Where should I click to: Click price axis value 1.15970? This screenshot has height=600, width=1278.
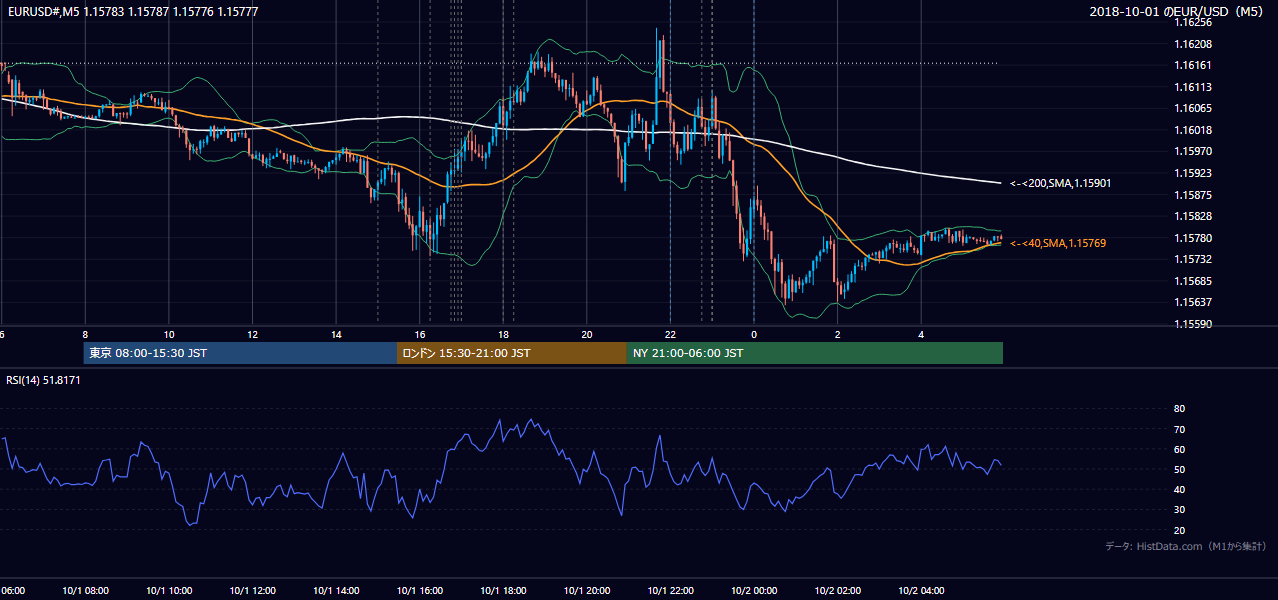(1193, 151)
